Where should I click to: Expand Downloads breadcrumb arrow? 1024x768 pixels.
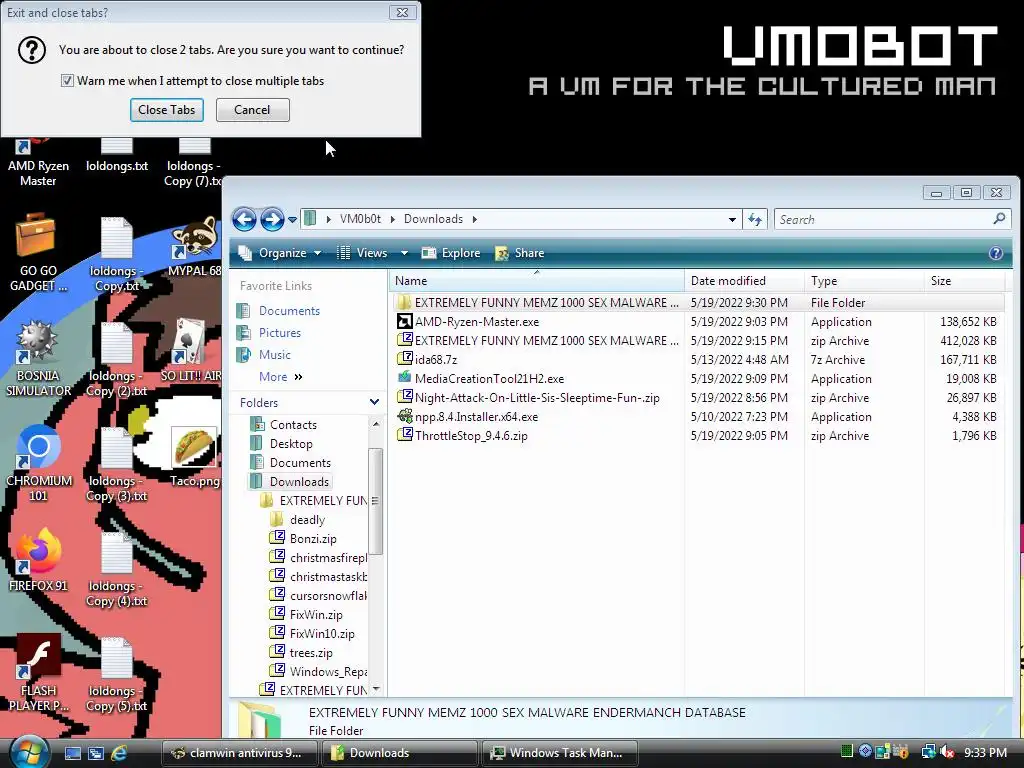click(x=475, y=219)
